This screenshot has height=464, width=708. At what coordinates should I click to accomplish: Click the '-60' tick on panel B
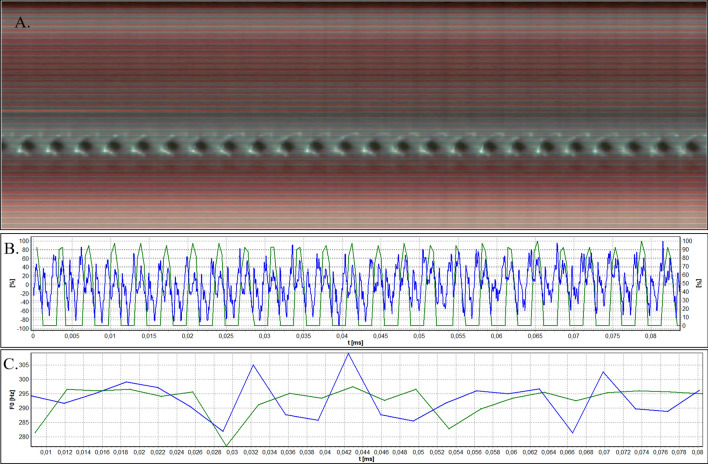pos(25,311)
